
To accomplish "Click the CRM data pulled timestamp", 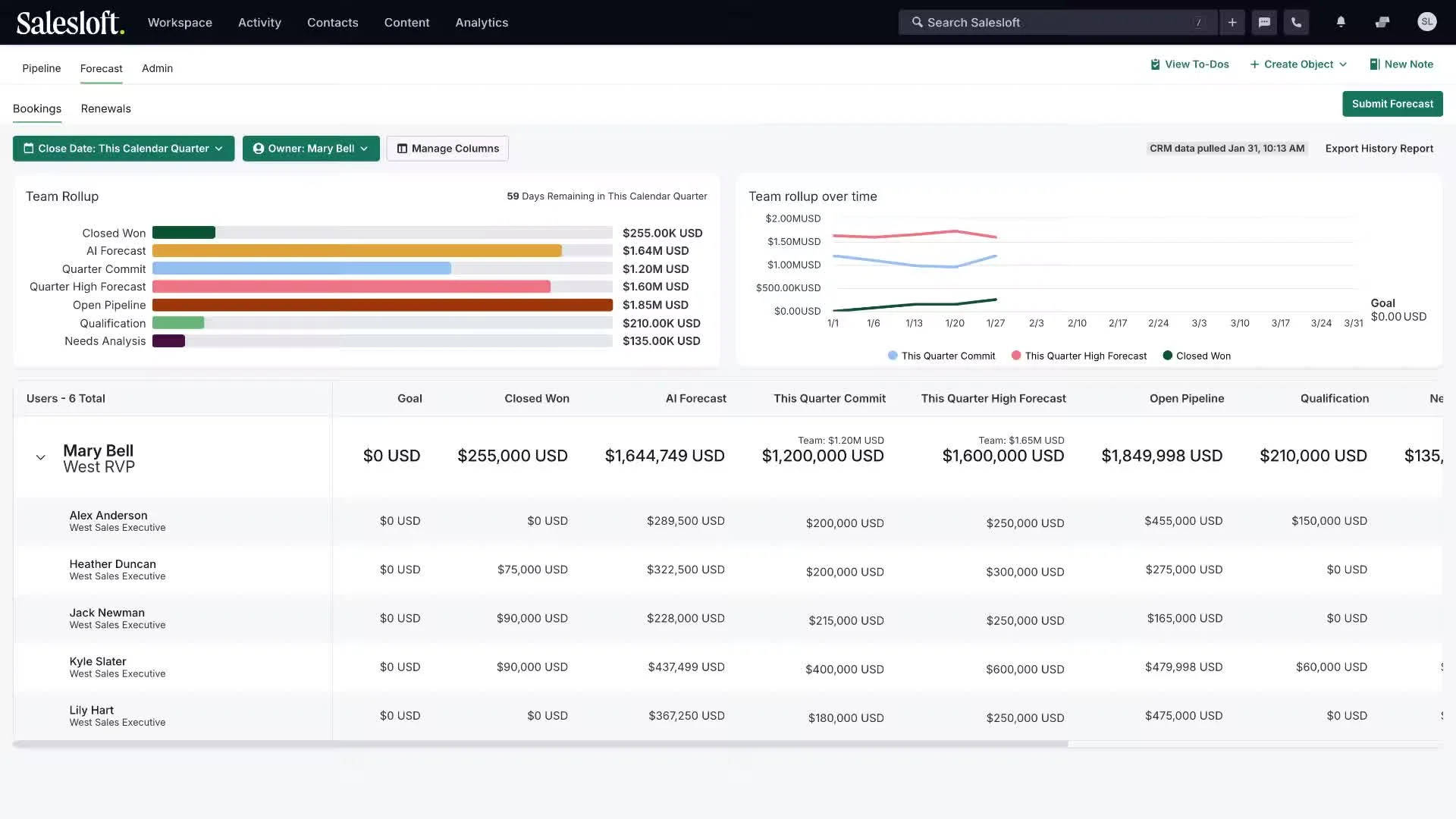I will click(1227, 149).
